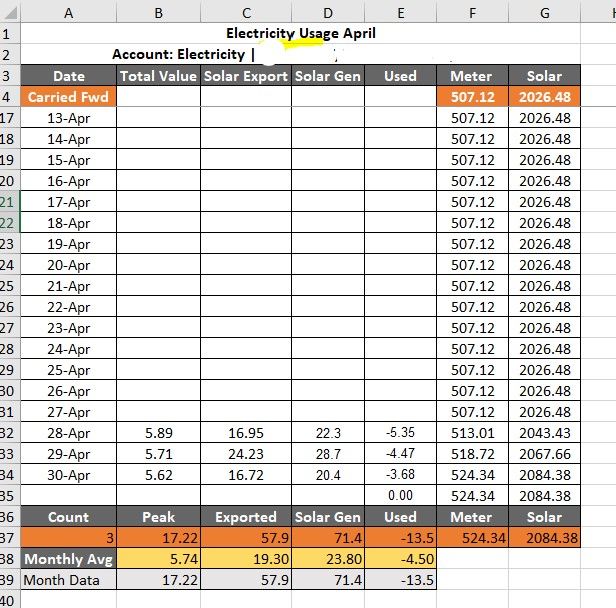Click the Count value cell showing 3
This screenshot has width=616, height=608.
pos(68,538)
